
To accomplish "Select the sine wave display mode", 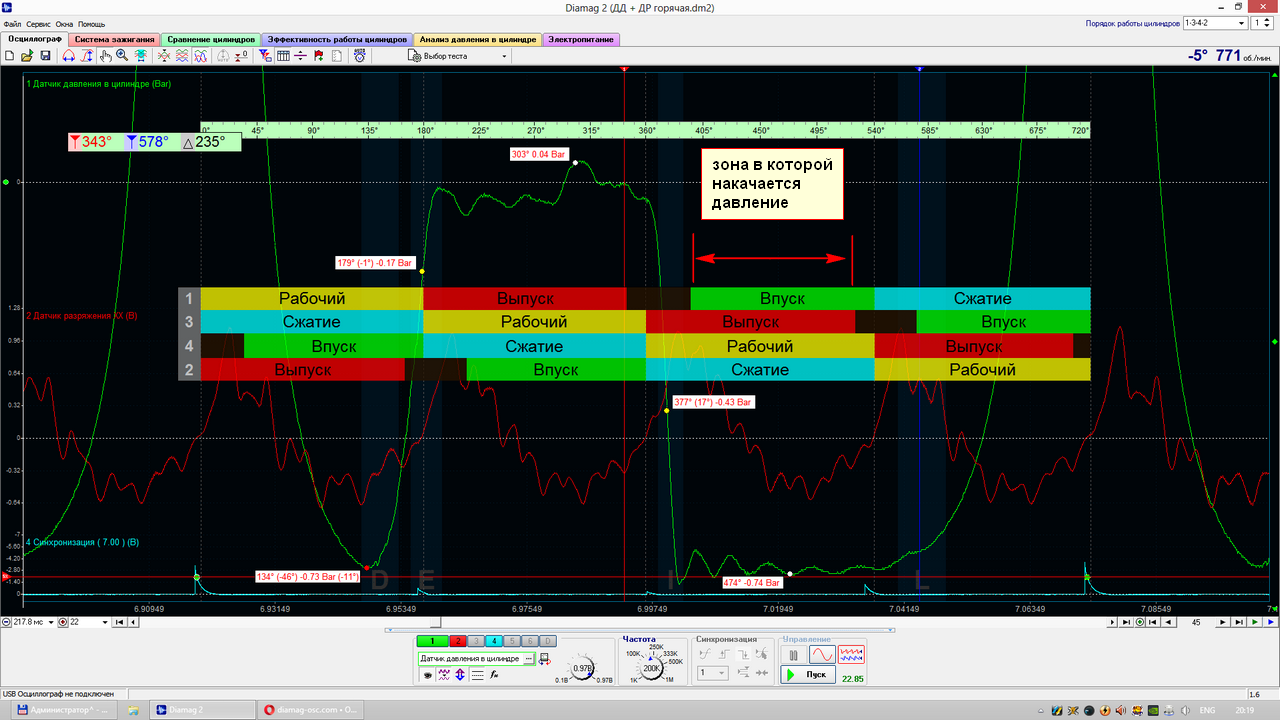I will coord(822,655).
